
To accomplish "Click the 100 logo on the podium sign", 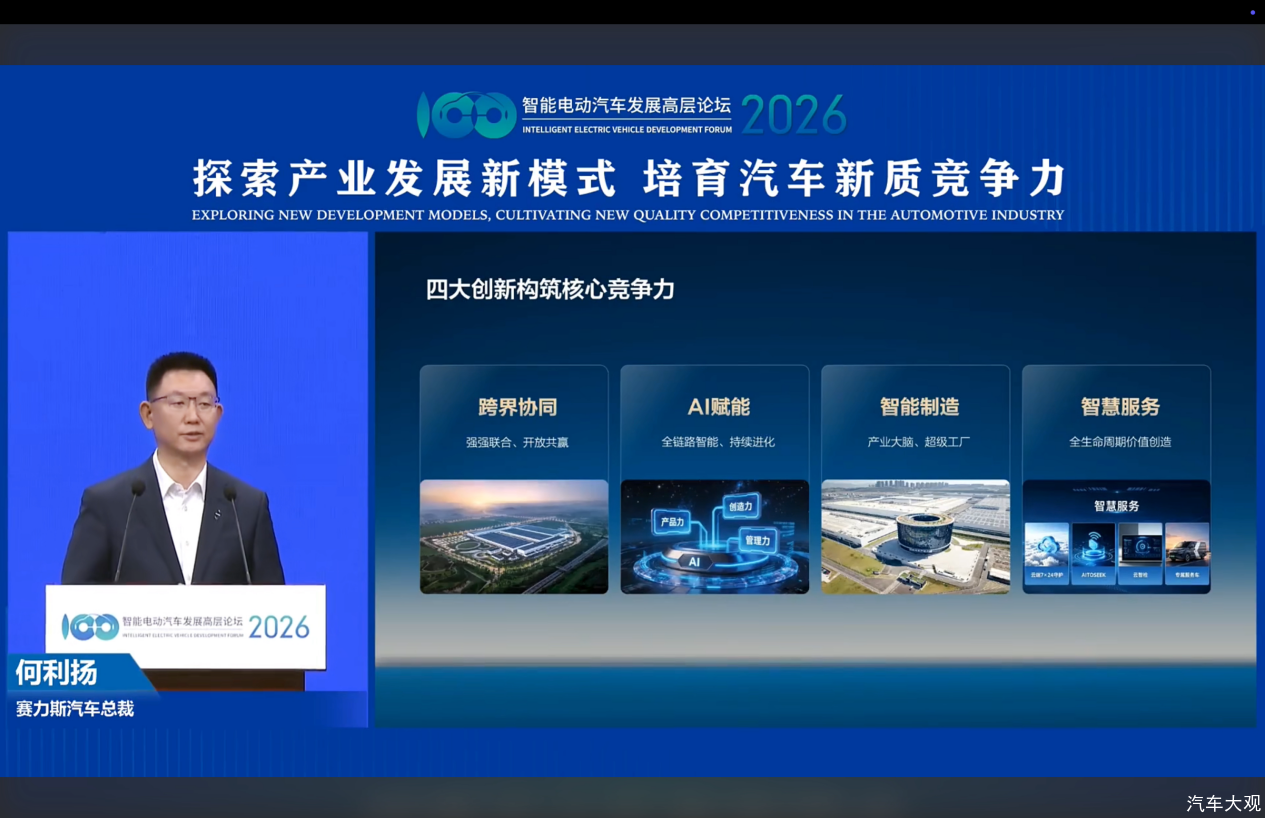I will [x=90, y=627].
